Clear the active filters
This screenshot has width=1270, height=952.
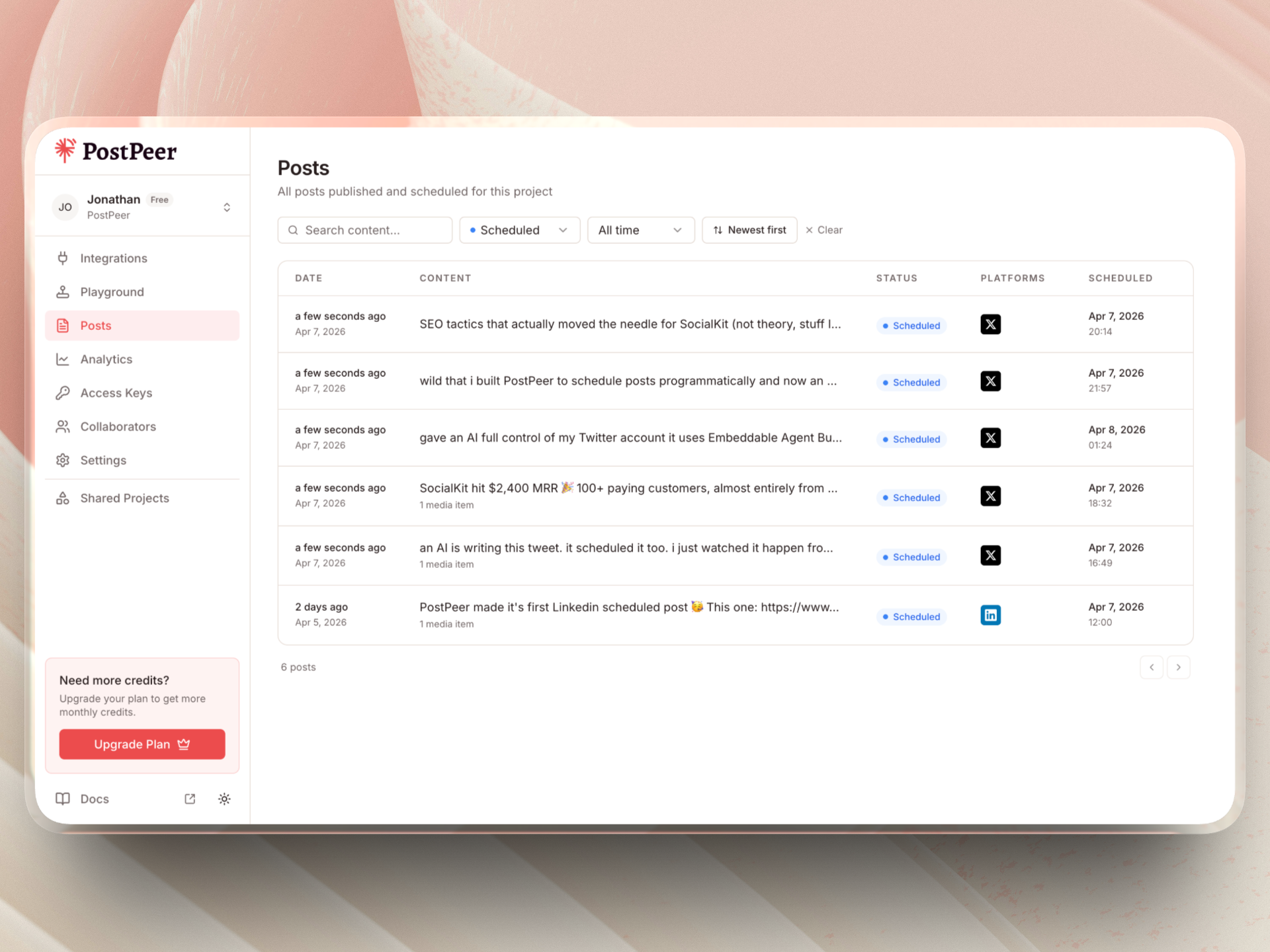coord(824,229)
